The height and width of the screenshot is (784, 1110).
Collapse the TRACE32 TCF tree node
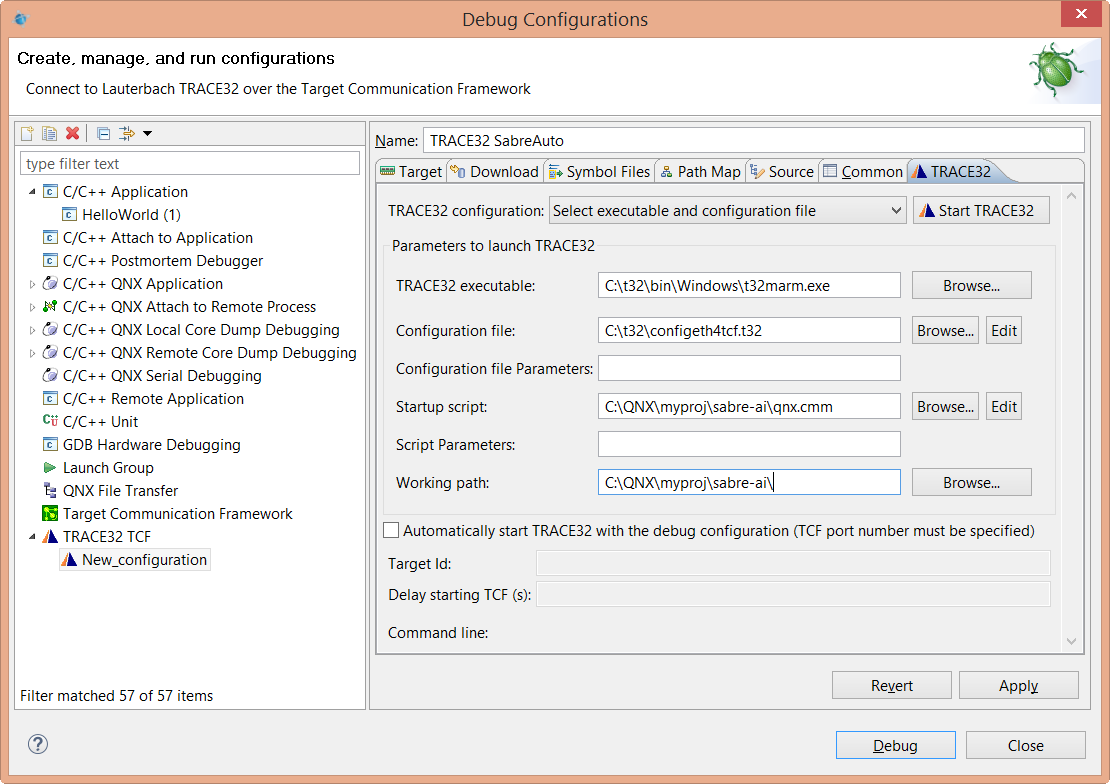tap(32, 536)
